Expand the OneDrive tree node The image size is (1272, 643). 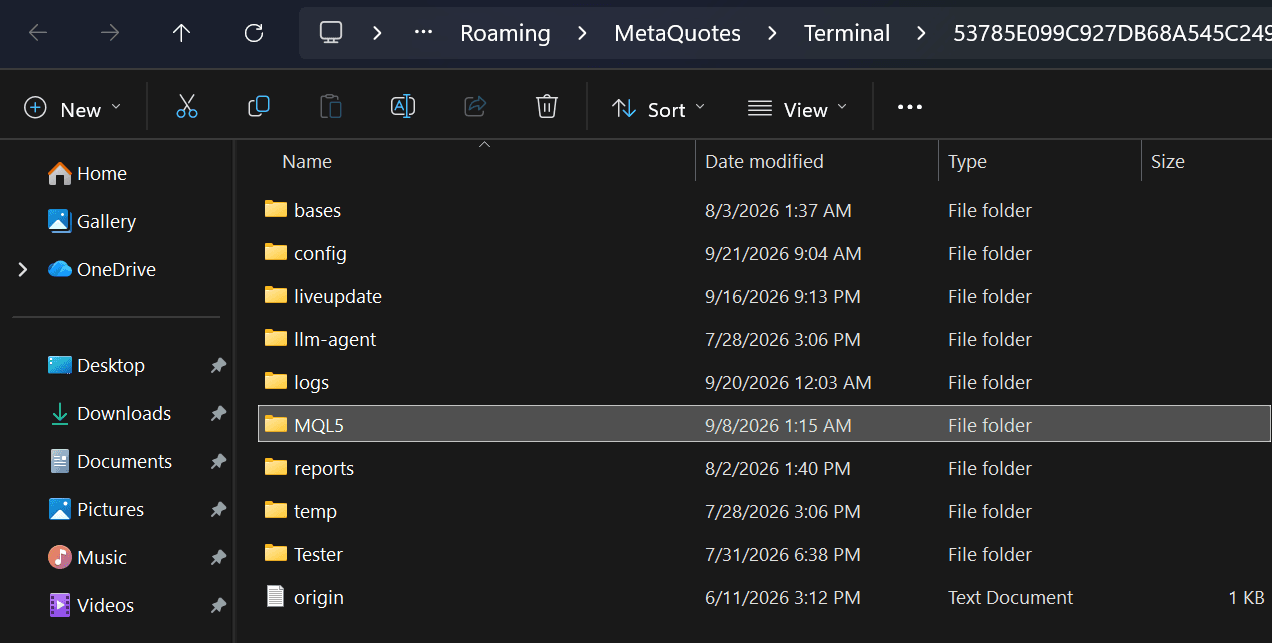pyautogui.click(x=23, y=269)
